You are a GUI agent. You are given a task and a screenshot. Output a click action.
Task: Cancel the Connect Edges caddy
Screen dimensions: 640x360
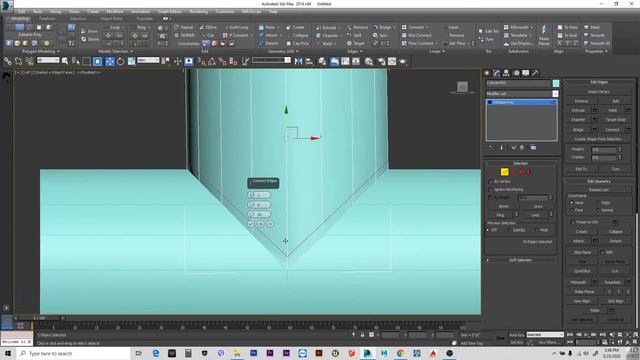(270, 224)
